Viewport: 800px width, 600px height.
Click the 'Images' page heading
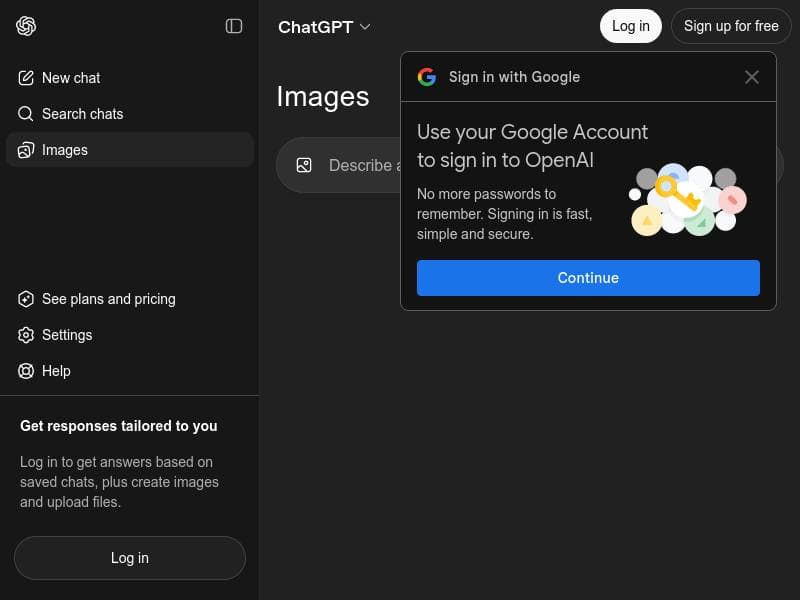(322, 97)
